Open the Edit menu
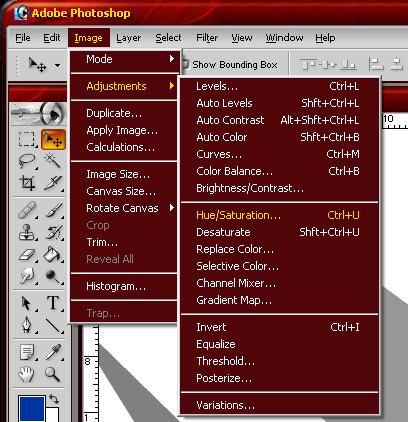This screenshot has height=422, width=408. pyautogui.click(x=52, y=38)
